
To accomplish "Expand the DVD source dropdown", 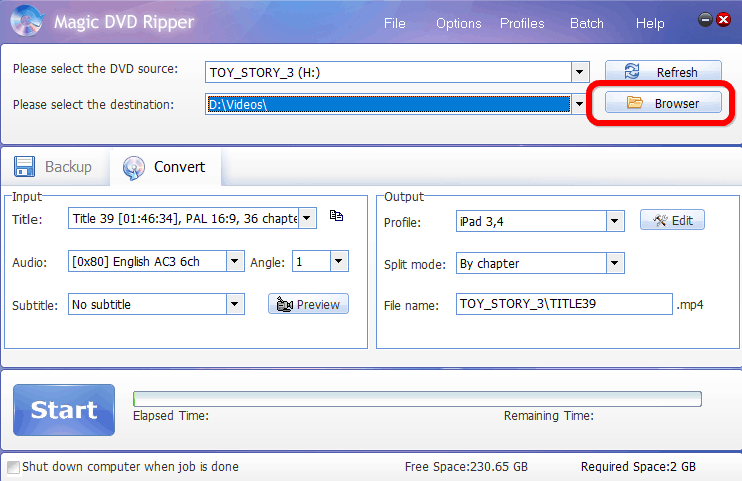I will point(580,72).
